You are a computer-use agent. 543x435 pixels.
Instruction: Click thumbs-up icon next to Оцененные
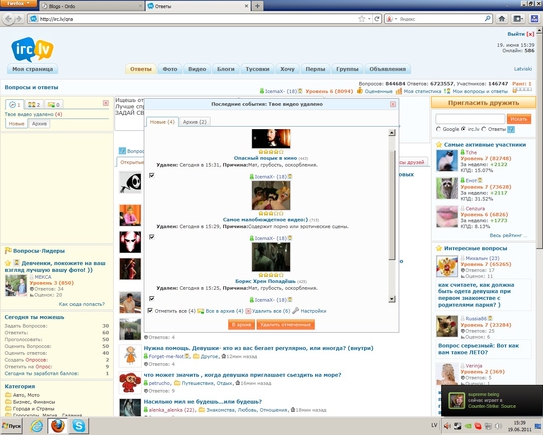point(360,91)
